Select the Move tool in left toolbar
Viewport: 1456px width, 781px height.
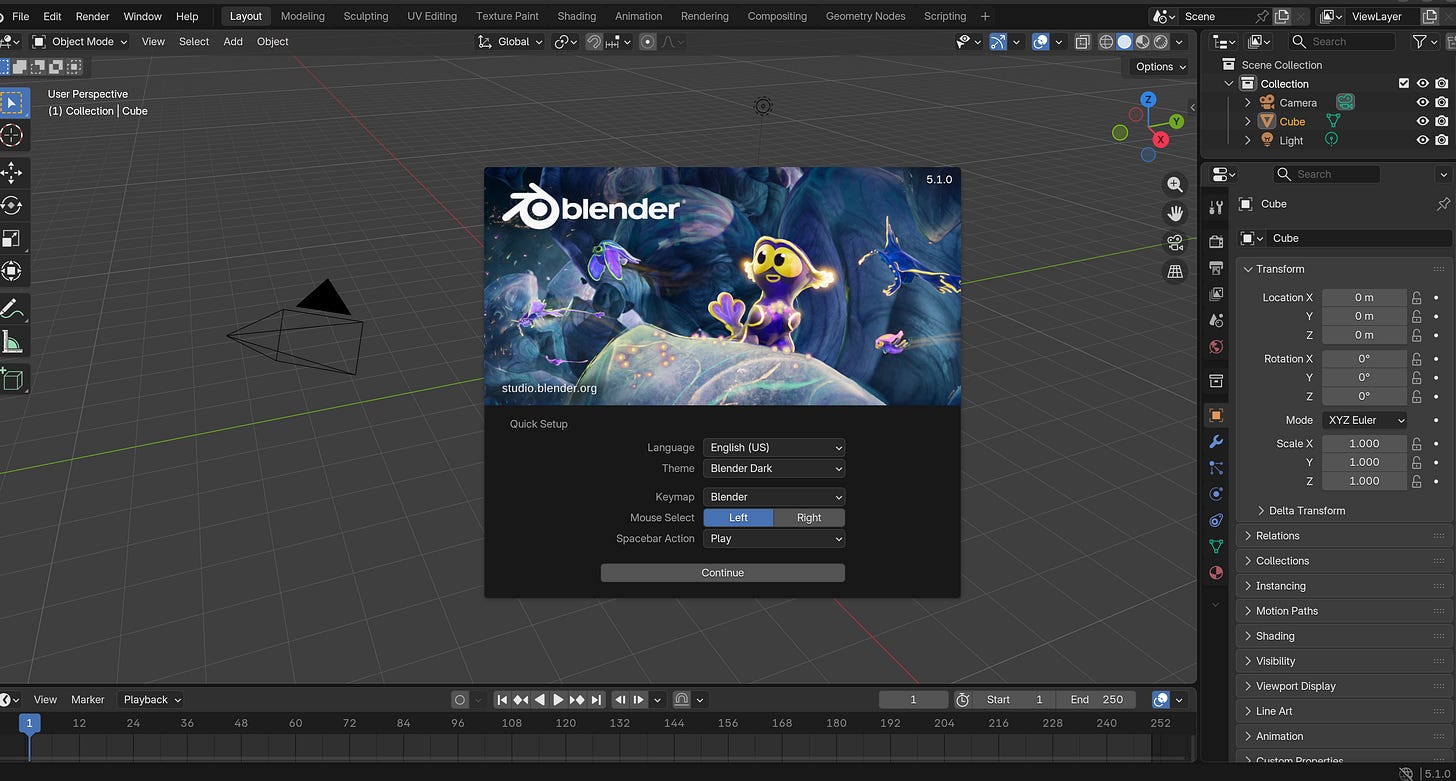tap(12, 172)
